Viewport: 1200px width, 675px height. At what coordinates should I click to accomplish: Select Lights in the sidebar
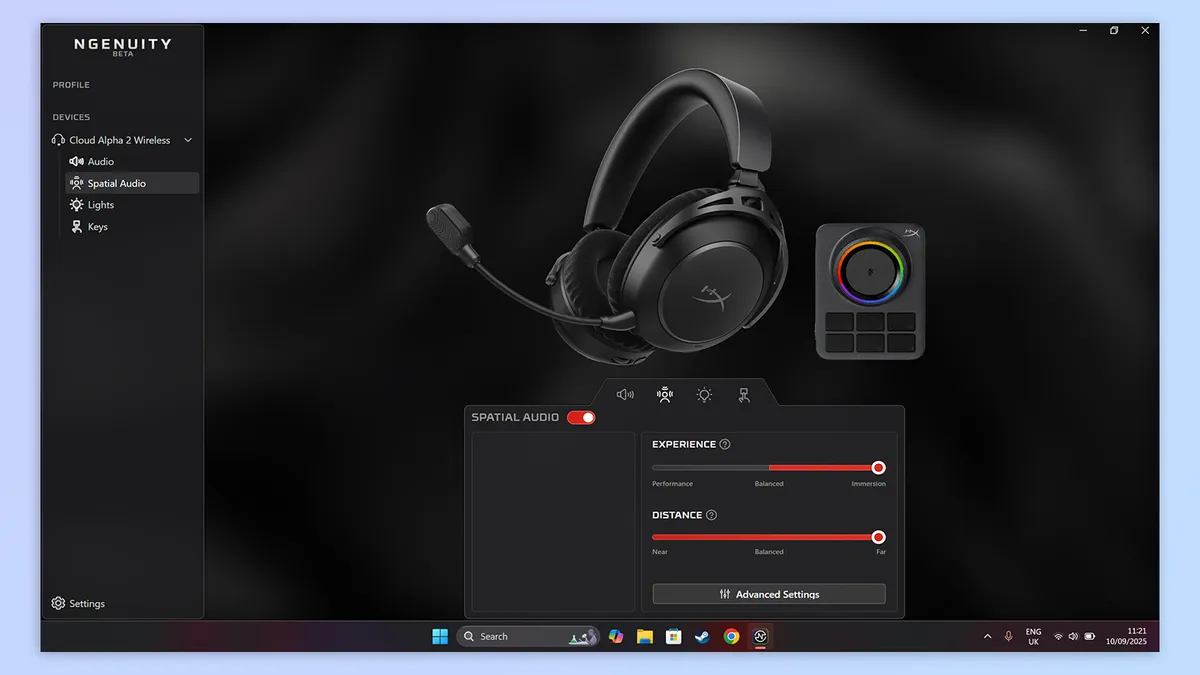point(101,204)
